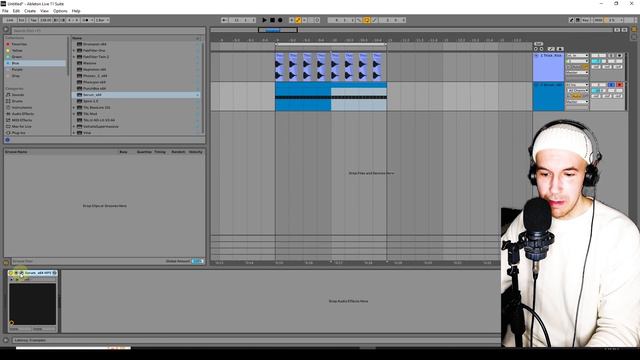
Task: Open the Serum track input type dropdown
Action: coord(577,85)
